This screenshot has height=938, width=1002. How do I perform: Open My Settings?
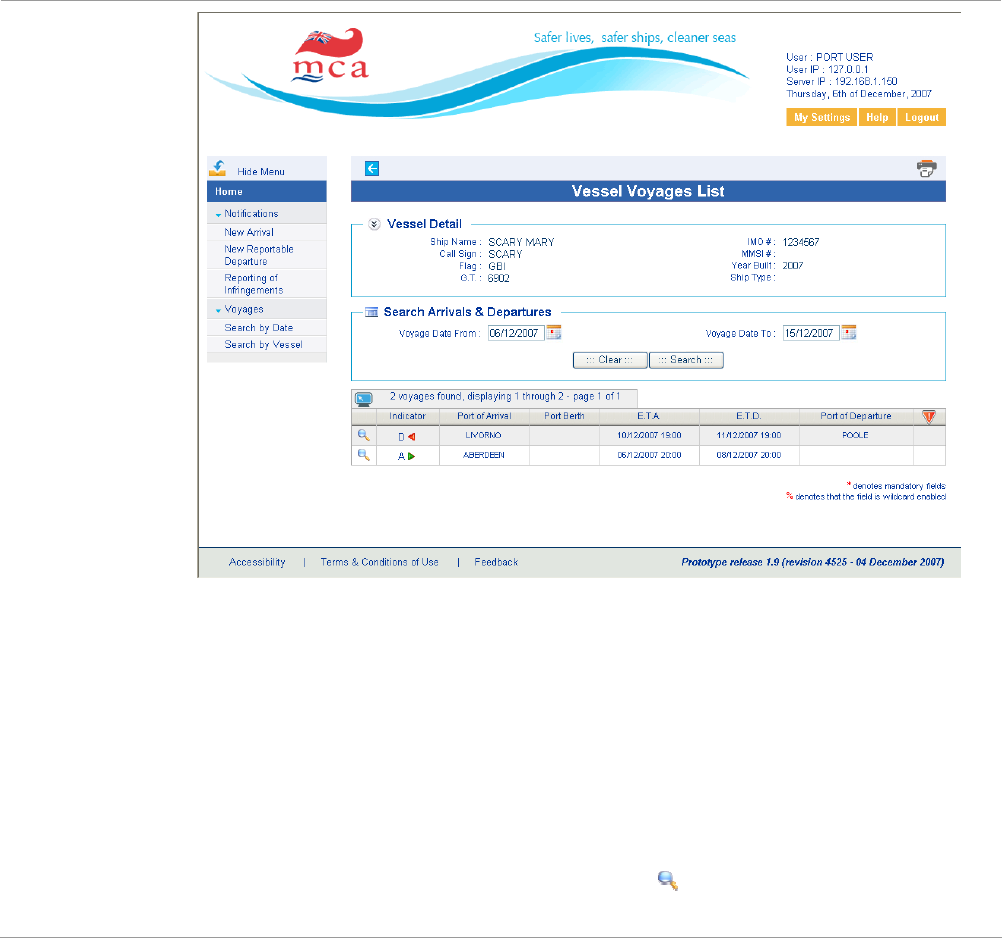point(822,118)
